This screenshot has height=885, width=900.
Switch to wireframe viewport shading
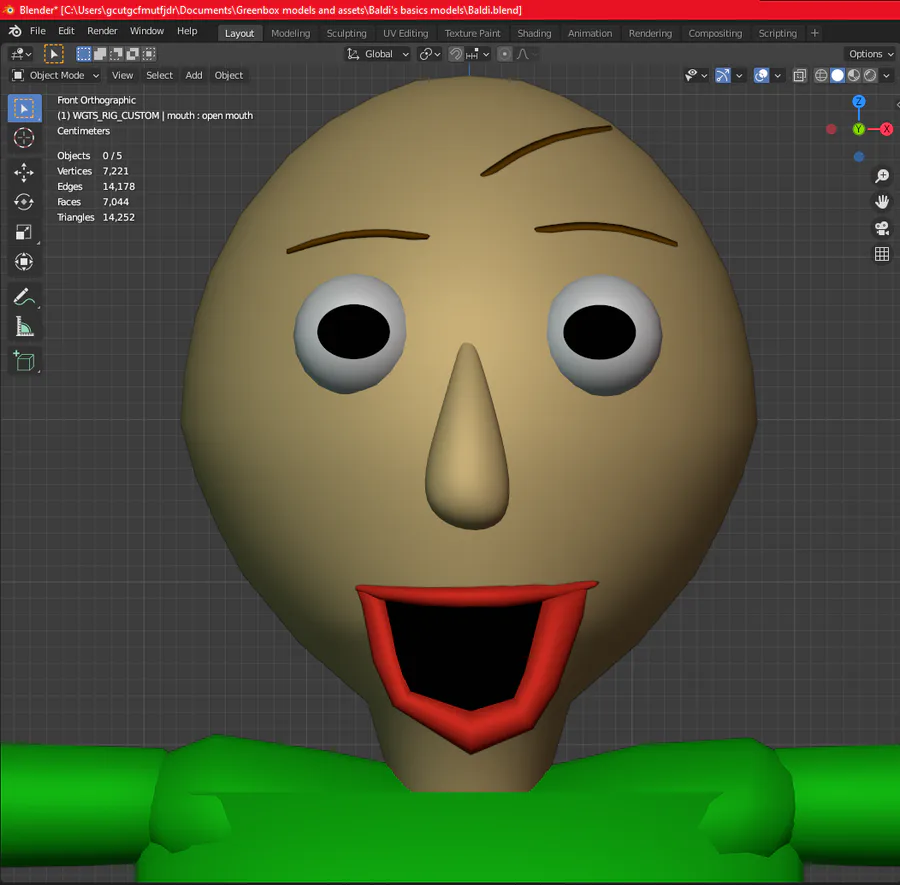pos(821,75)
